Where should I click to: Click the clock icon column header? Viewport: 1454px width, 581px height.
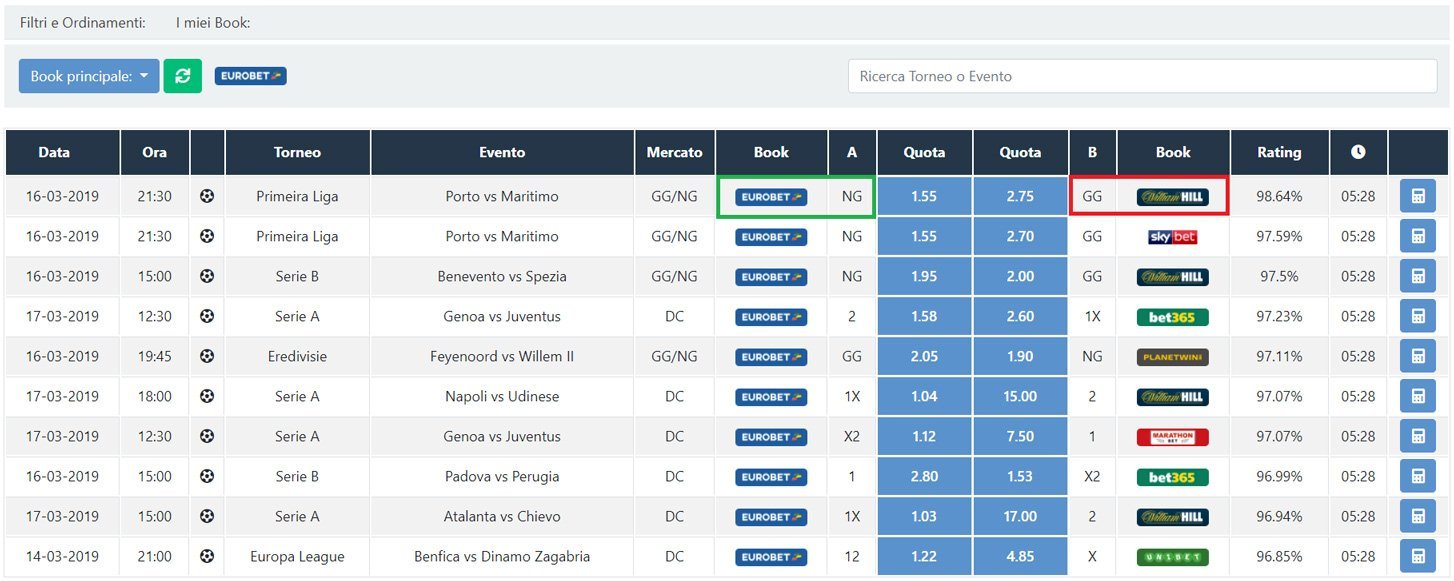click(1358, 152)
